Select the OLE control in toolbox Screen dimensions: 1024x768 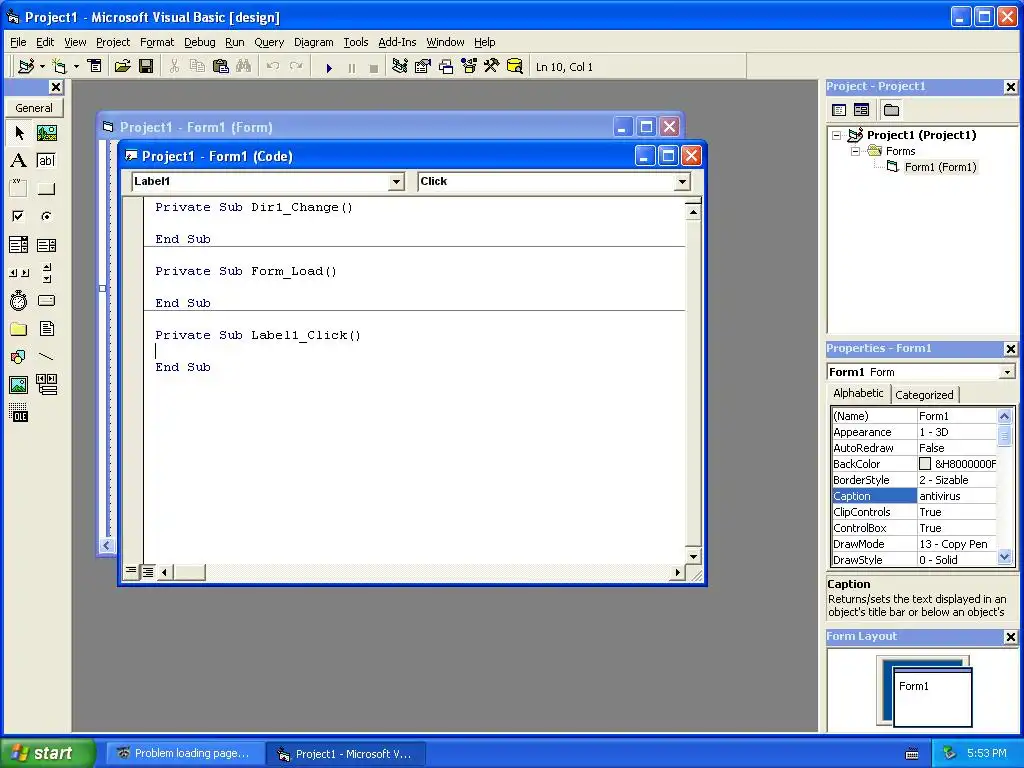point(19,413)
